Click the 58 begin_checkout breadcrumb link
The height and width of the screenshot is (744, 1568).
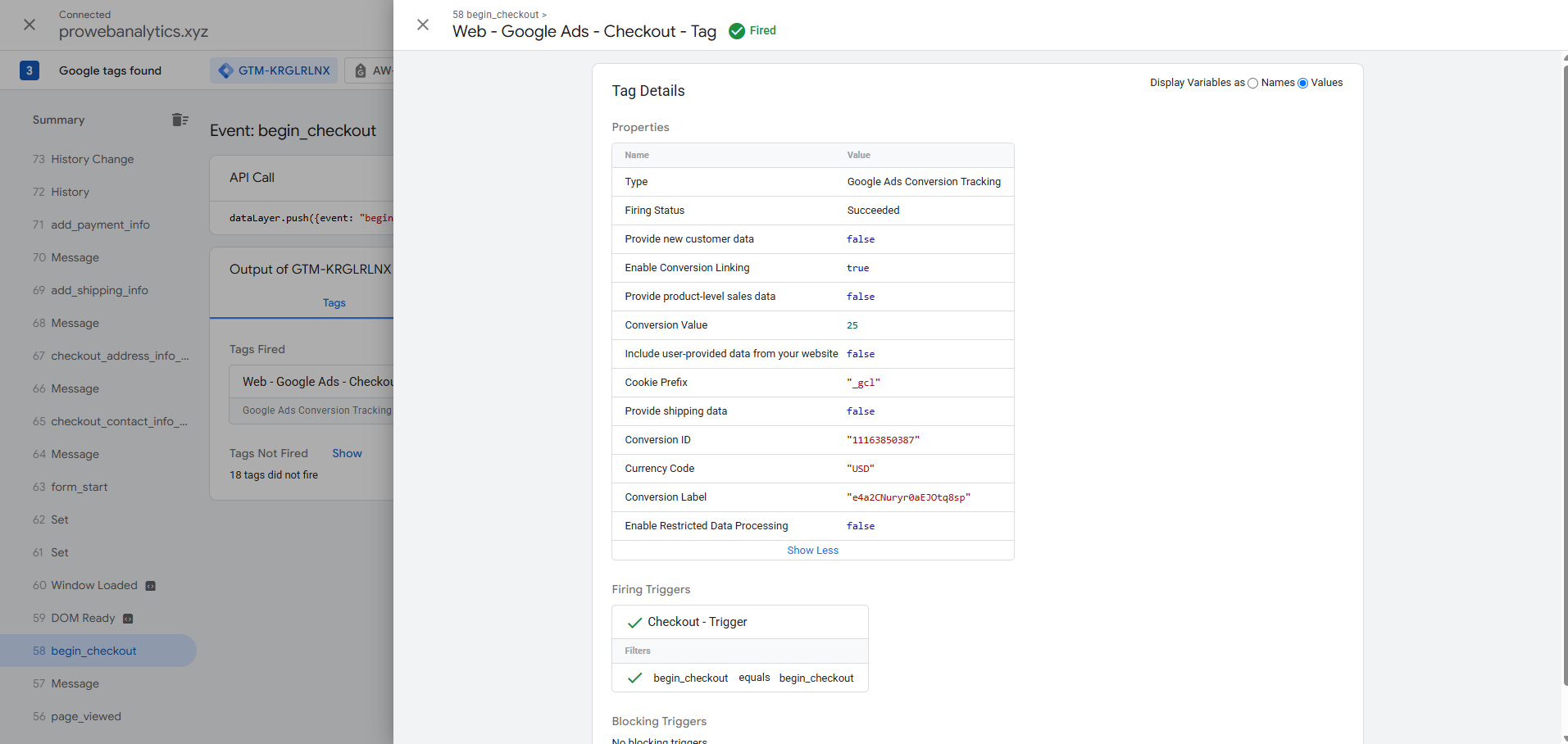click(495, 15)
